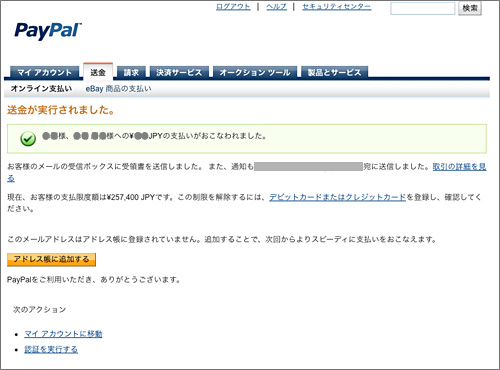
Task: Click the アドレス帳に追加する button
Action: pyautogui.click(x=51, y=259)
